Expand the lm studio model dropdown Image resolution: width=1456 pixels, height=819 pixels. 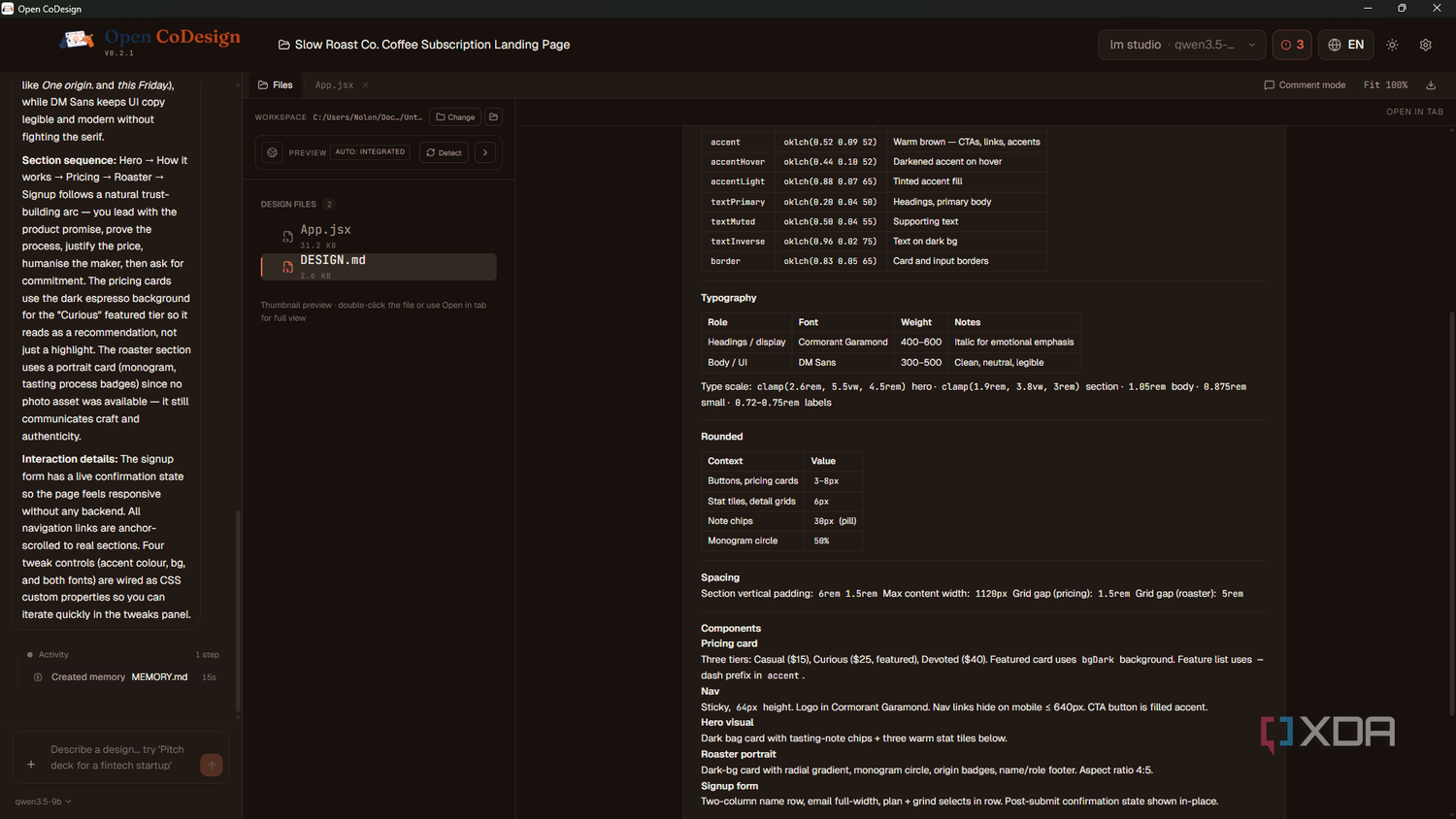point(1181,45)
